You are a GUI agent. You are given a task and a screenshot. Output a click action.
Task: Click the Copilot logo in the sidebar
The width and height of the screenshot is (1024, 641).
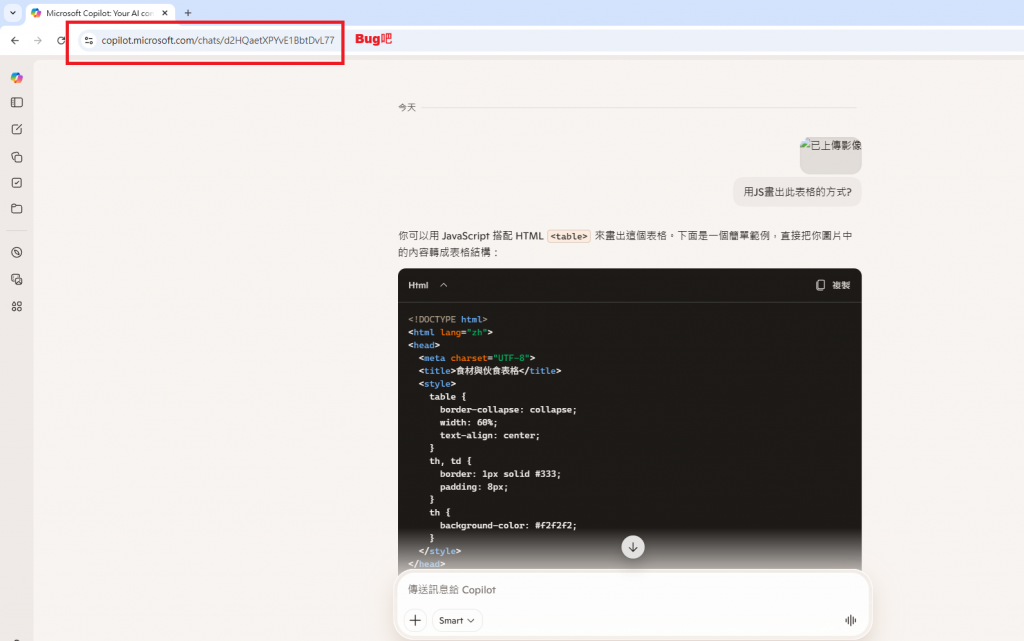click(17, 78)
